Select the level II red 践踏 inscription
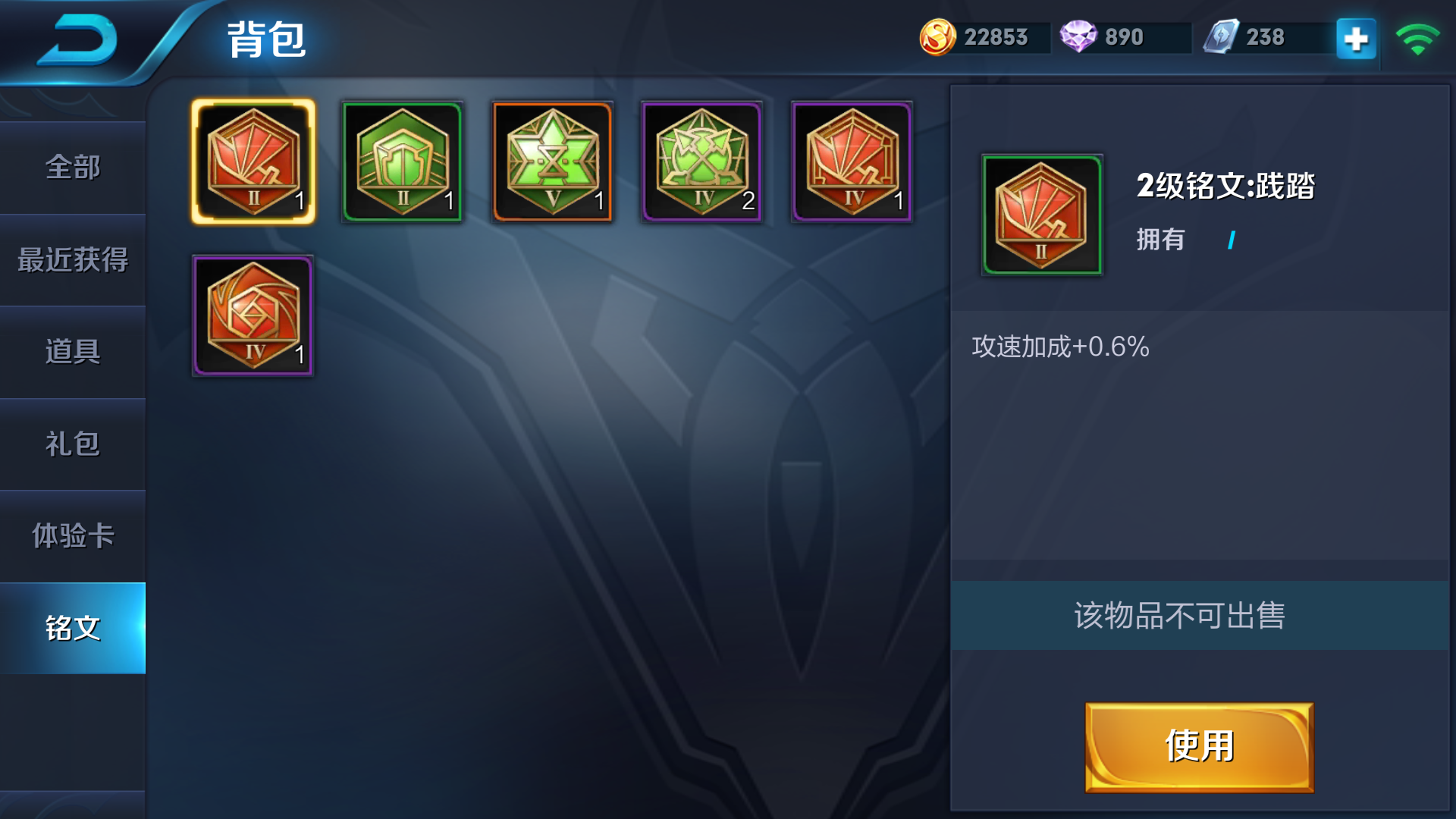The height and width of the screenshot is (819, 1456). (253, 162)
